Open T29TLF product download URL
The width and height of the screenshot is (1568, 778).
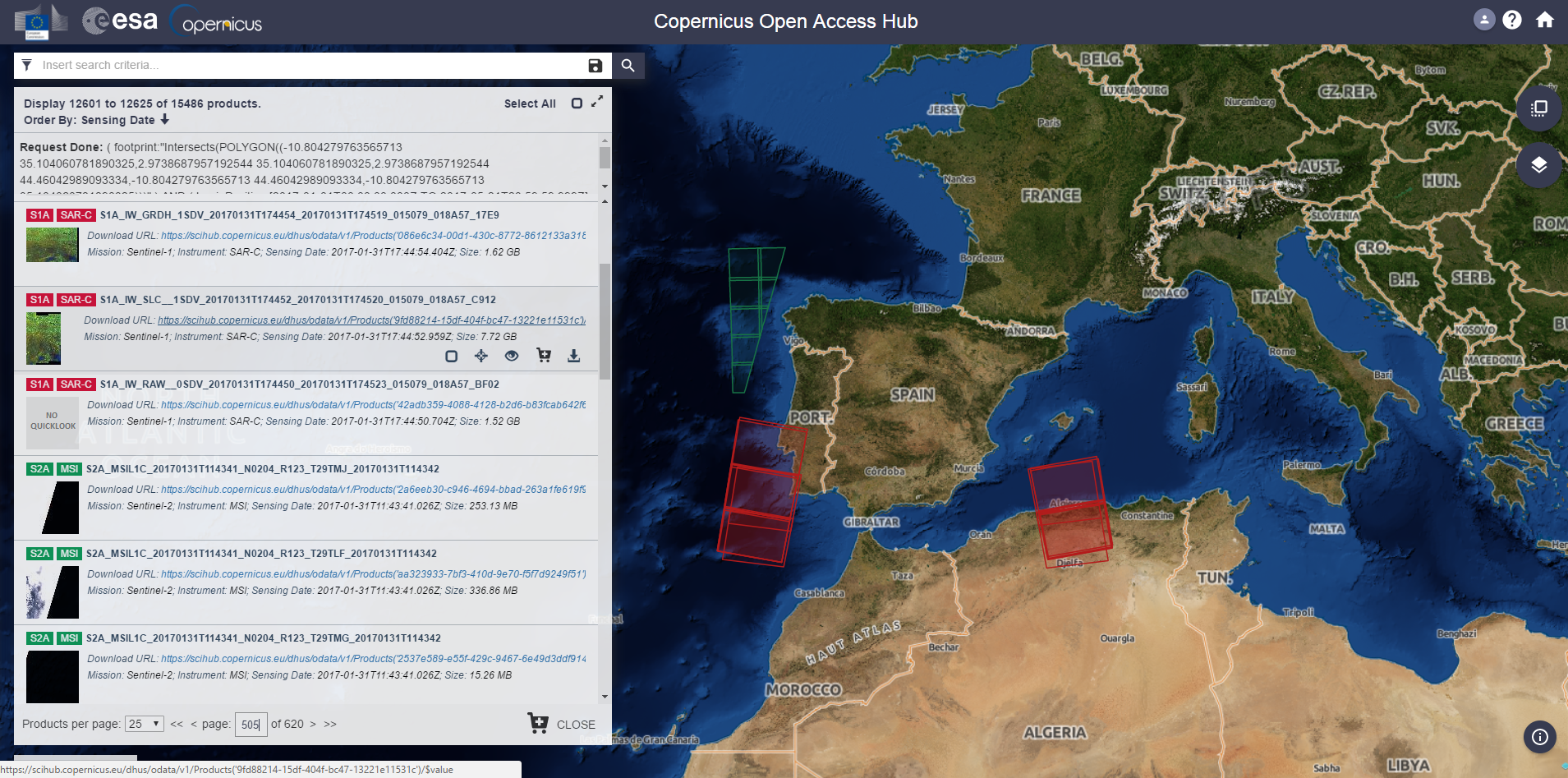point(373,574)
